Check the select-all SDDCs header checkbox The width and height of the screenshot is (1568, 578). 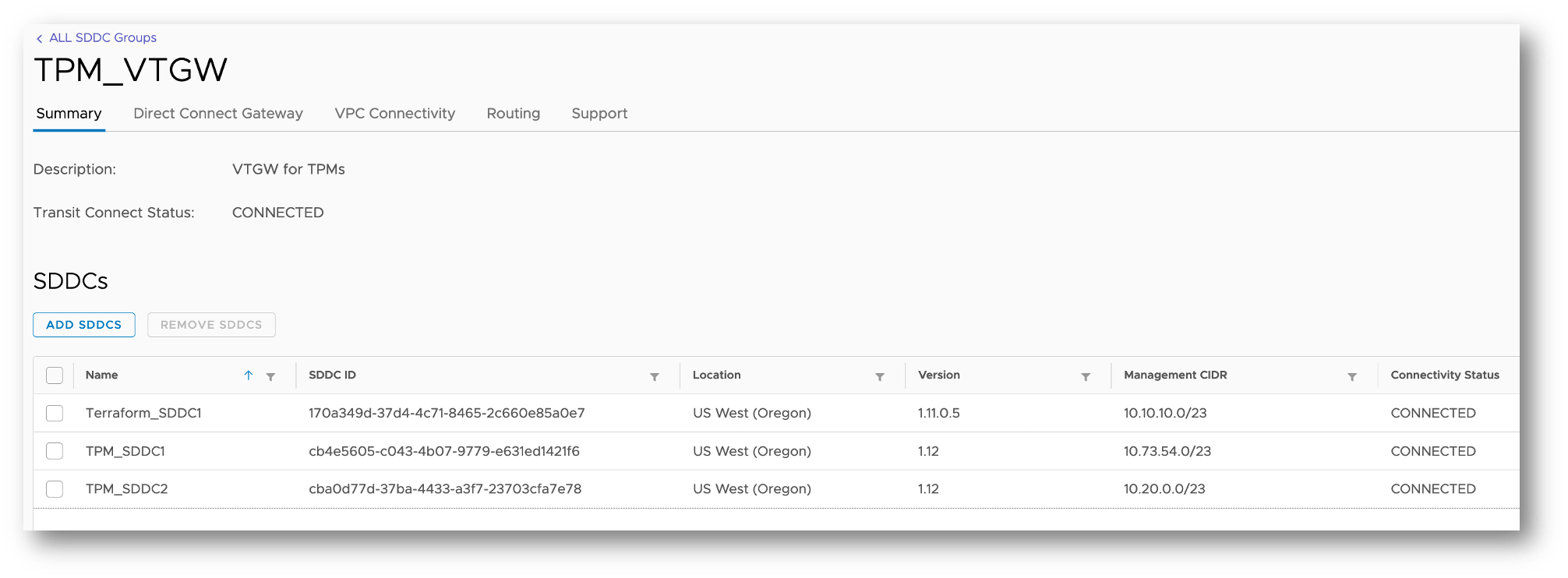pyautogui.click(x=55, y=375)
